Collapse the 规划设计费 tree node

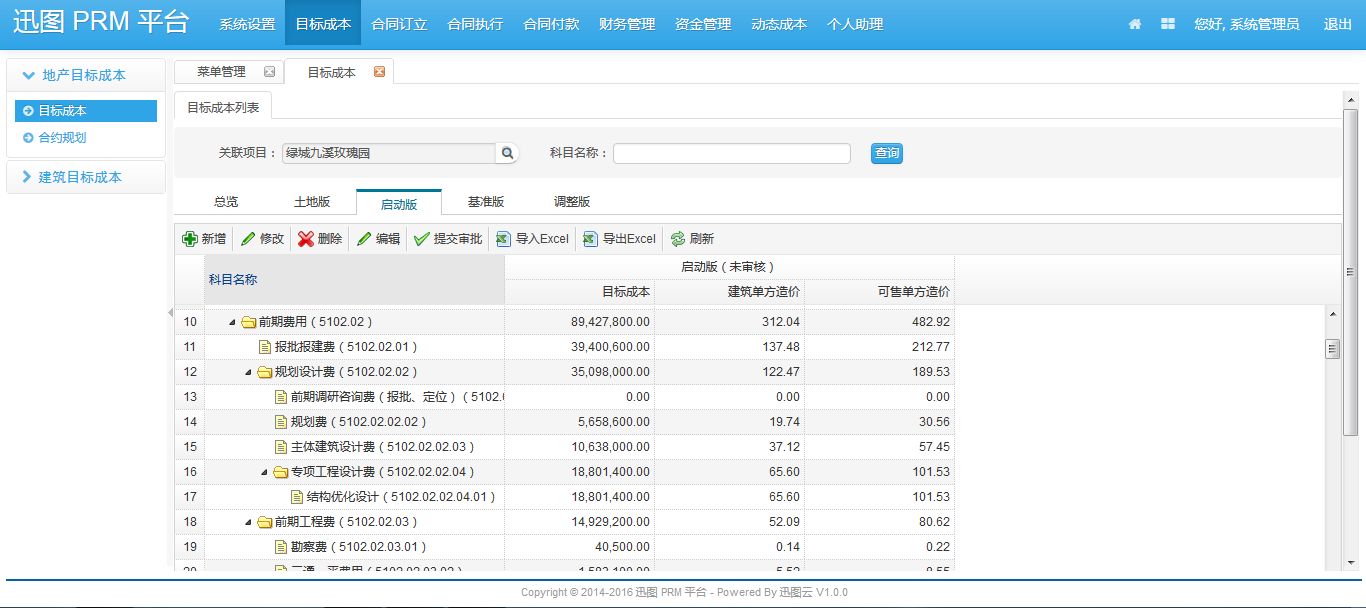pos(249,372)
